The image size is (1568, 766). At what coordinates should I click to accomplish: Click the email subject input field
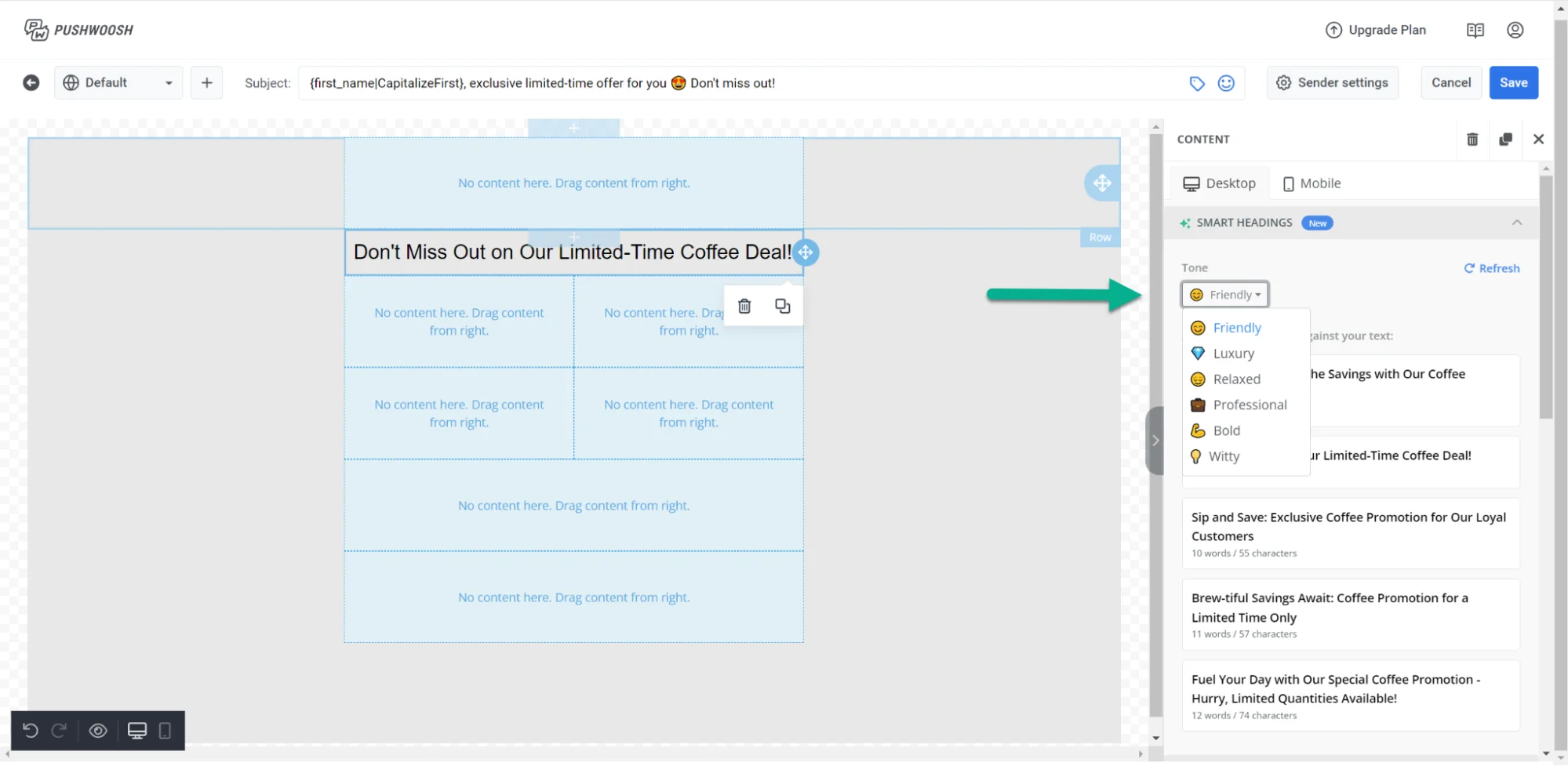[x=737, y=83]
